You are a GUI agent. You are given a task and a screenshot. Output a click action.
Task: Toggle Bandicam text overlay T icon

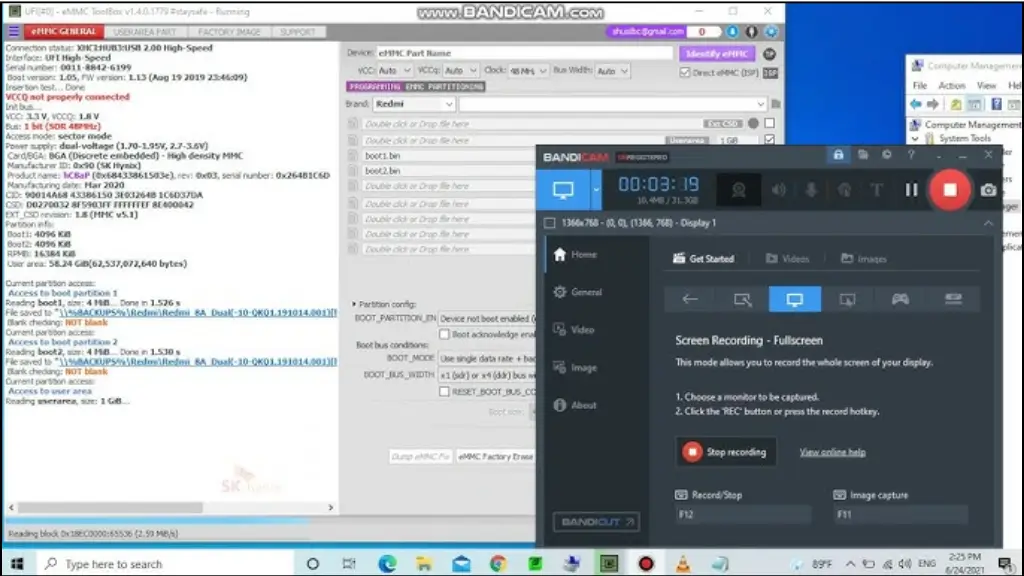click(x=876, y=190)
